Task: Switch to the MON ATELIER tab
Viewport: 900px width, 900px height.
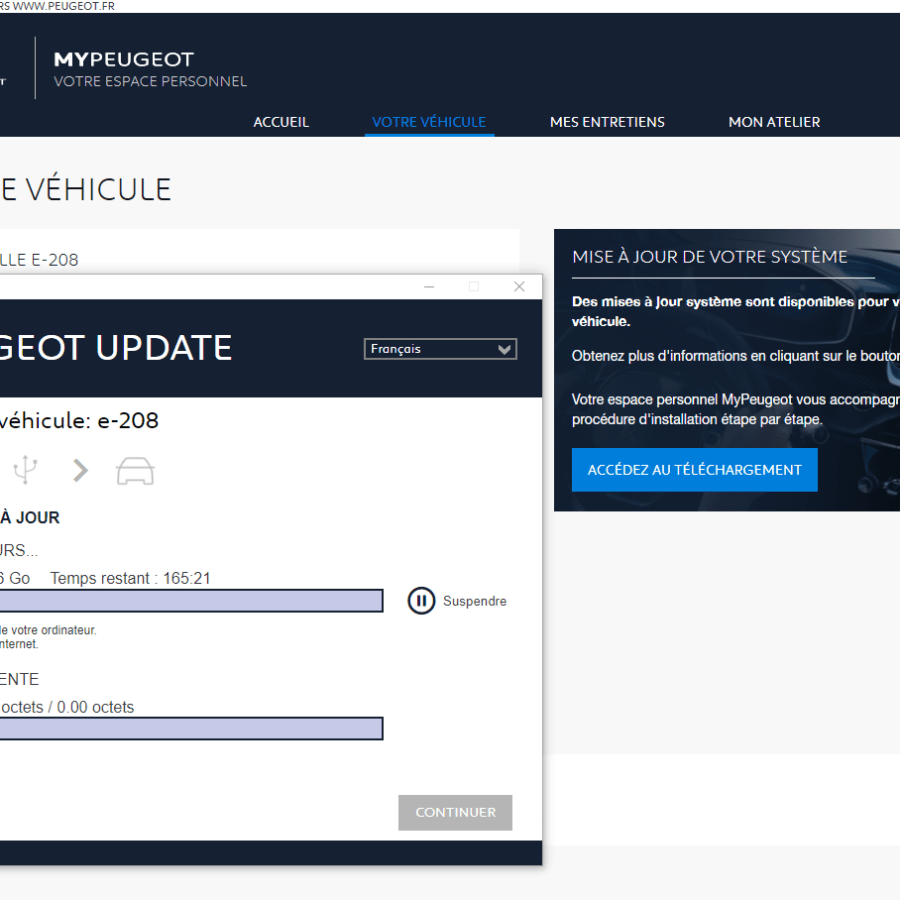Action: click(x=774, y=122)
